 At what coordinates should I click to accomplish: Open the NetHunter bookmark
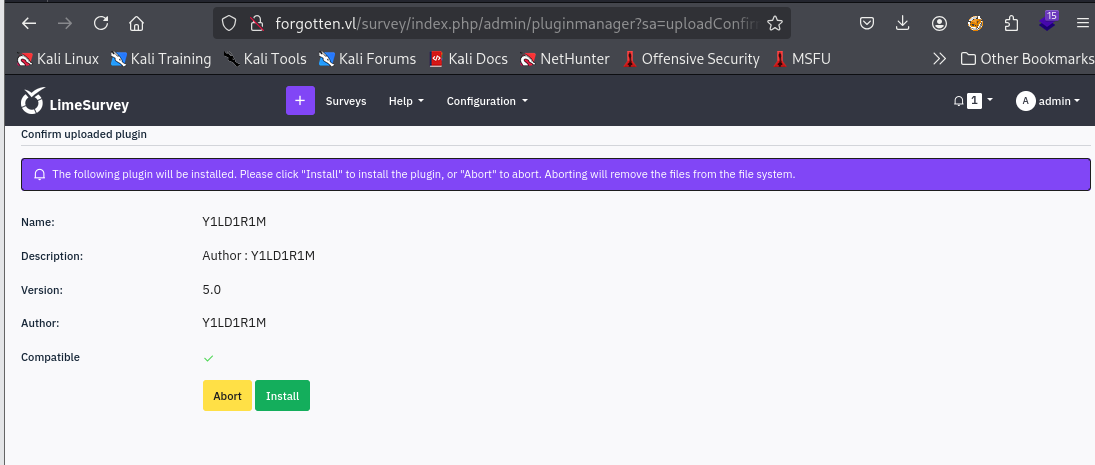564,59
